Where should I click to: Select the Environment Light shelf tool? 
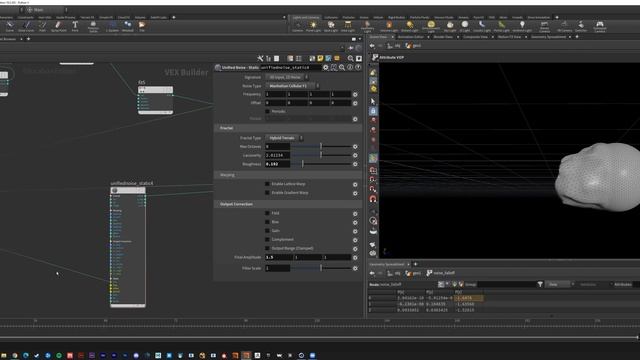431,27
